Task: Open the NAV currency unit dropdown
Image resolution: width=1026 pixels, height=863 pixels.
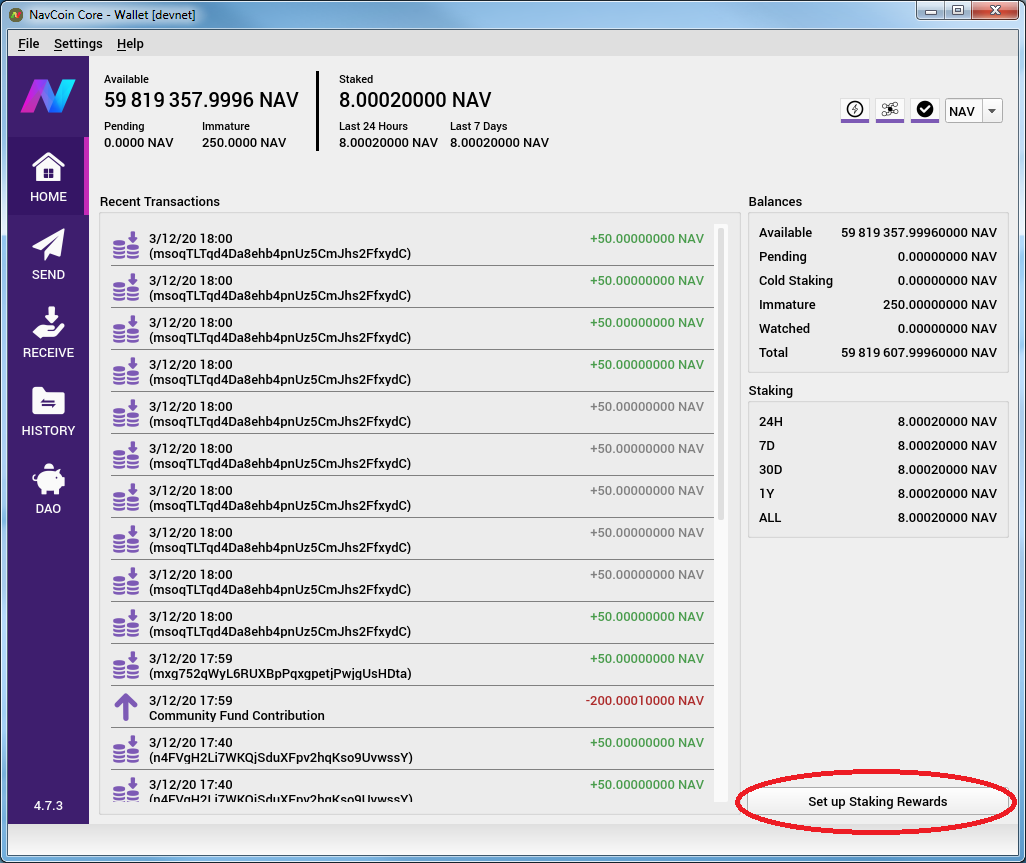Action: tap(974, 111)
